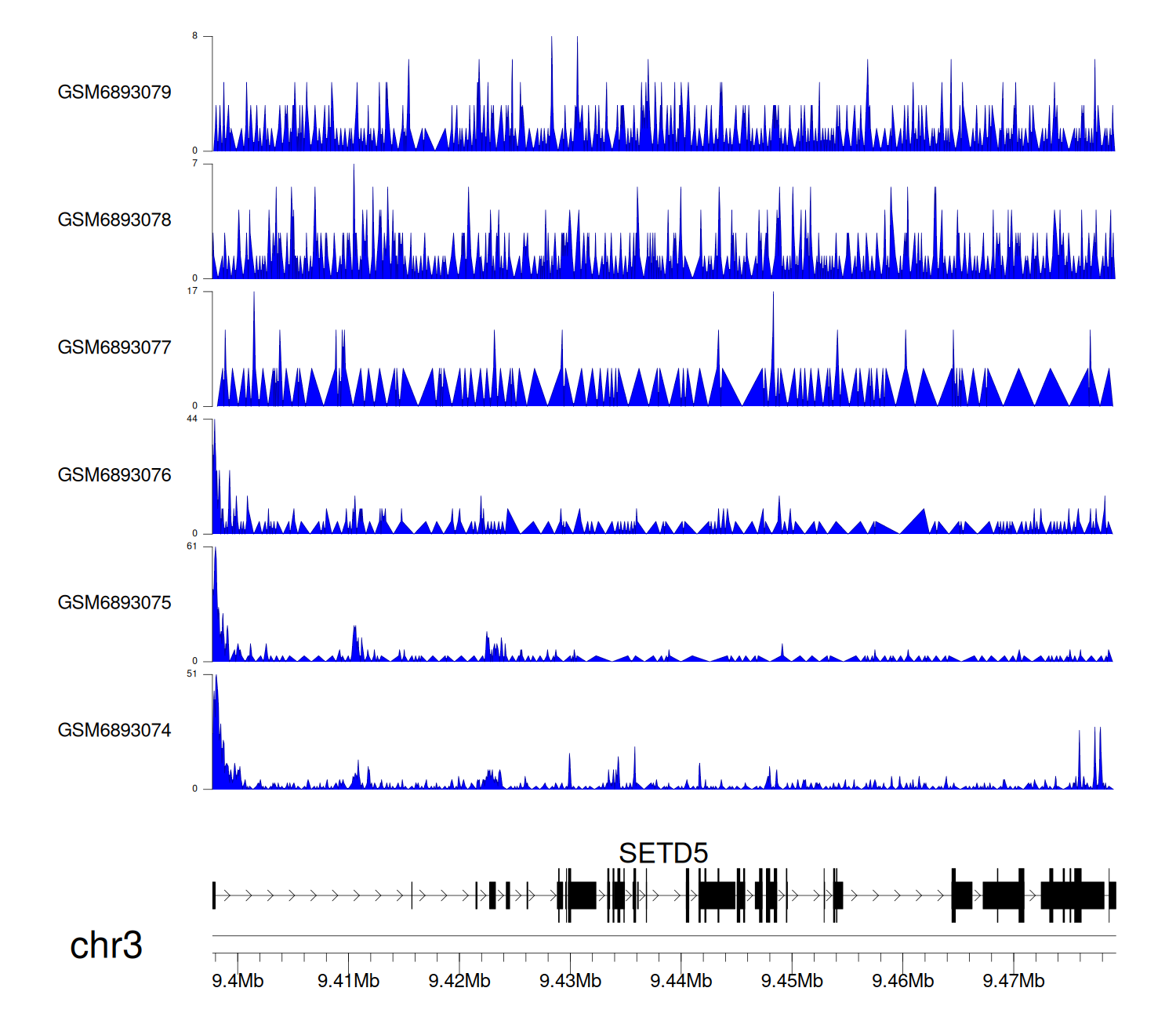Screen dimensions: 1176x1035
Task: Pick the 9.43Mb coordinate label
Action: click(570, 981)
